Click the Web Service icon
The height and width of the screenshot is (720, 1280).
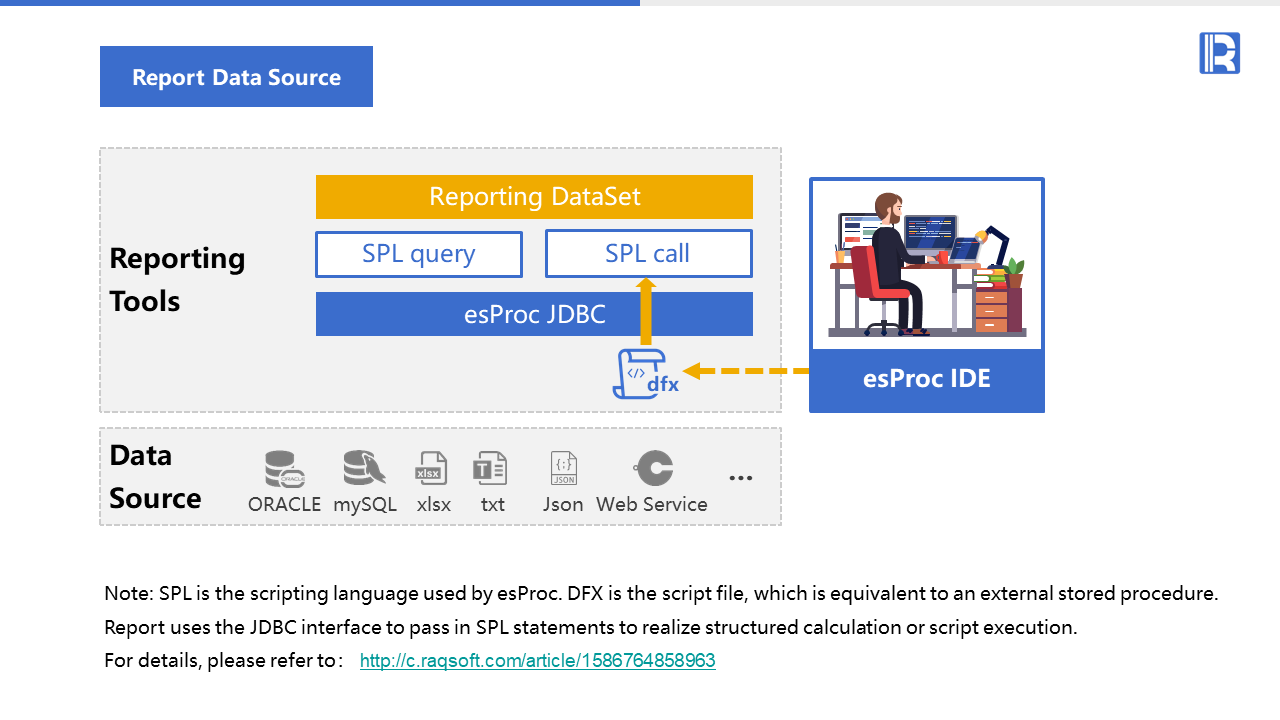[x=653, y=468]
